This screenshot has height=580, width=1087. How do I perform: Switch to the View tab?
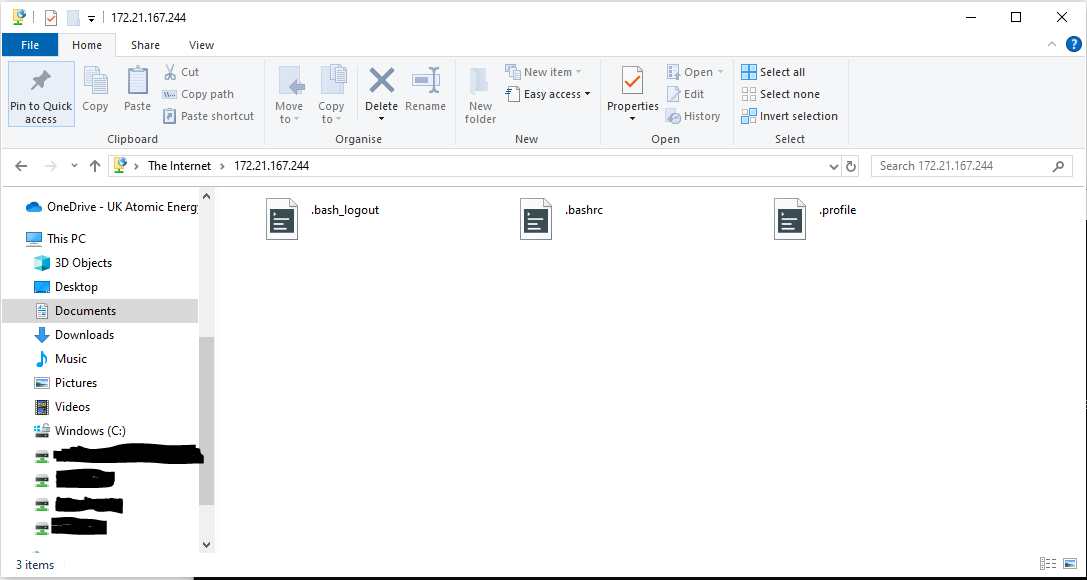(201, 45)
